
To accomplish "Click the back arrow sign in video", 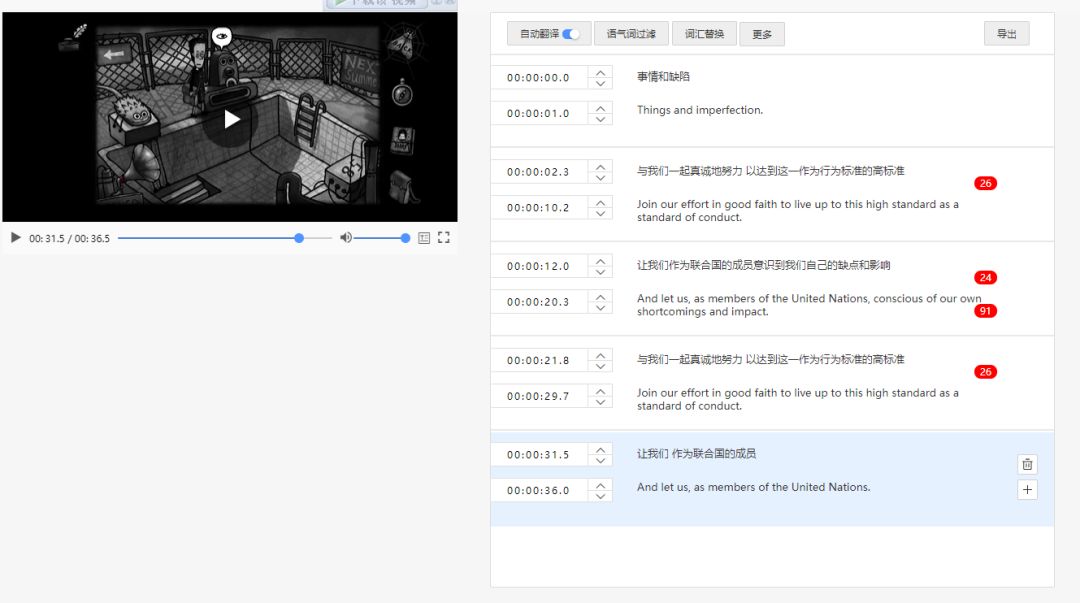I will coord(114,54).
